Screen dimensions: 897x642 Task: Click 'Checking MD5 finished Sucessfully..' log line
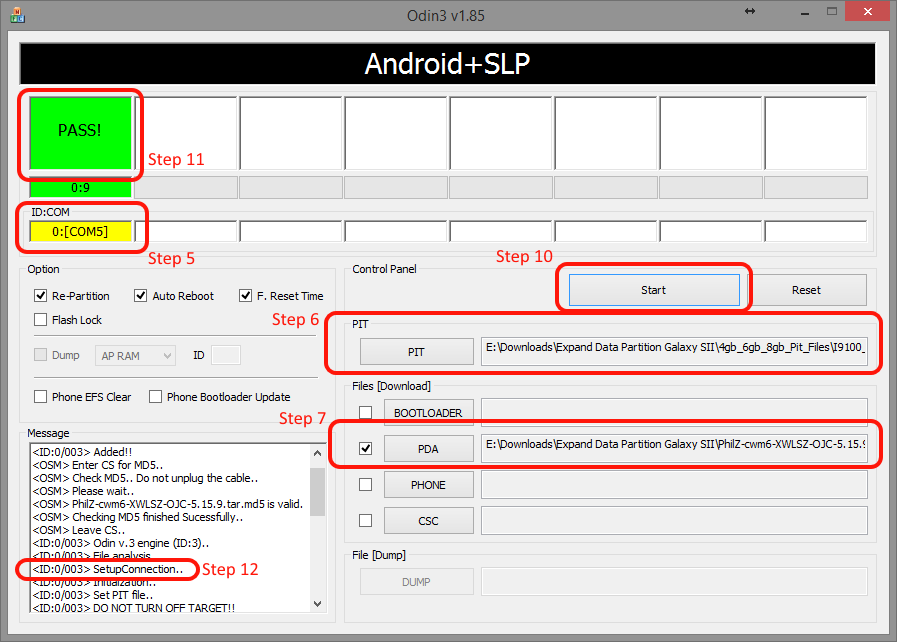(138, 517)
